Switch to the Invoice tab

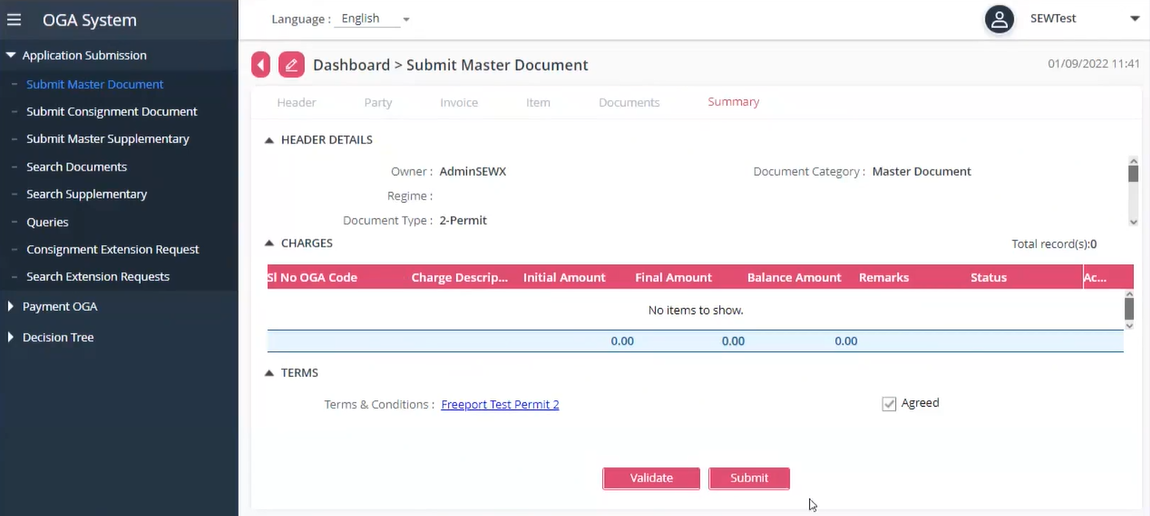tap(459, 103)
